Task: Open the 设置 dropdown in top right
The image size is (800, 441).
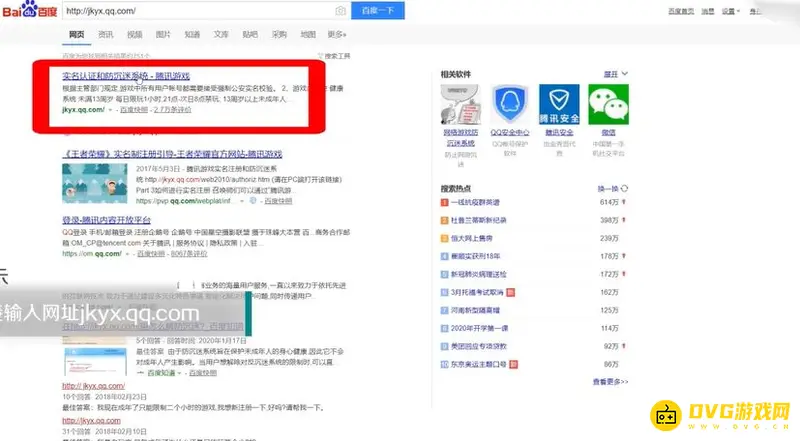Action: coord(730,11)
